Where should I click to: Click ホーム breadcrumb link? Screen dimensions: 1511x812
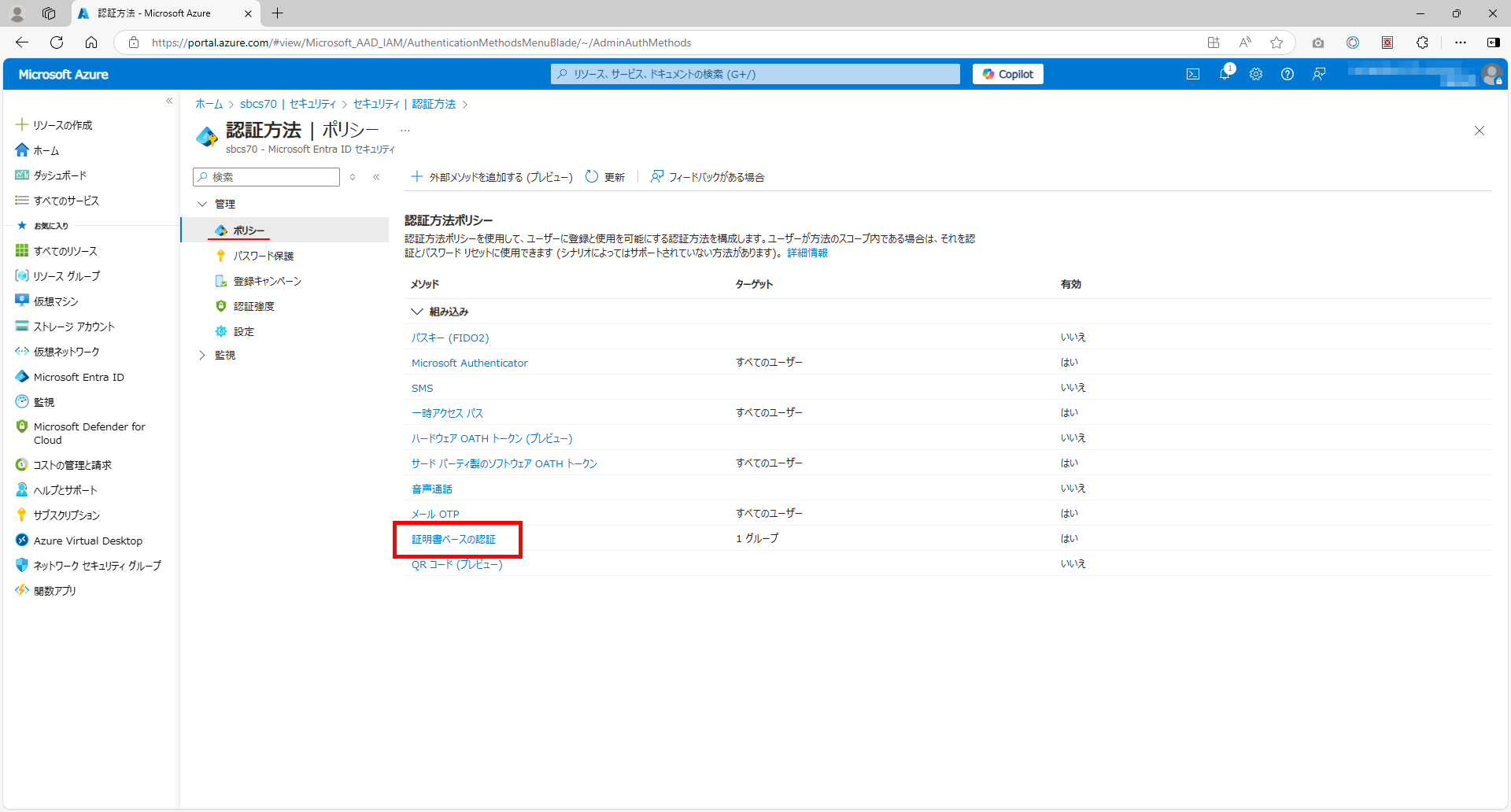pyautogui.click(x=209, y=104)
